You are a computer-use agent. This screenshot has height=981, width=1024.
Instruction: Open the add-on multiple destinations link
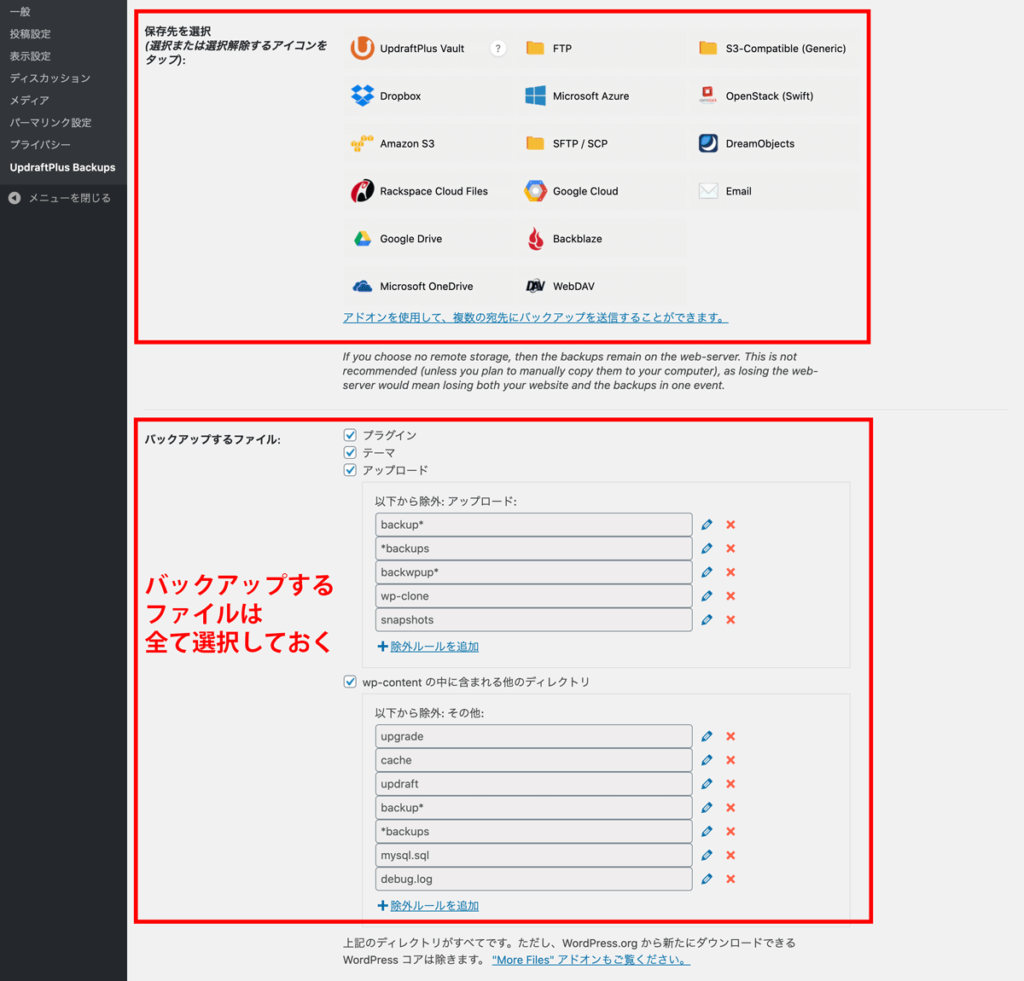click(x=536, y=317)
